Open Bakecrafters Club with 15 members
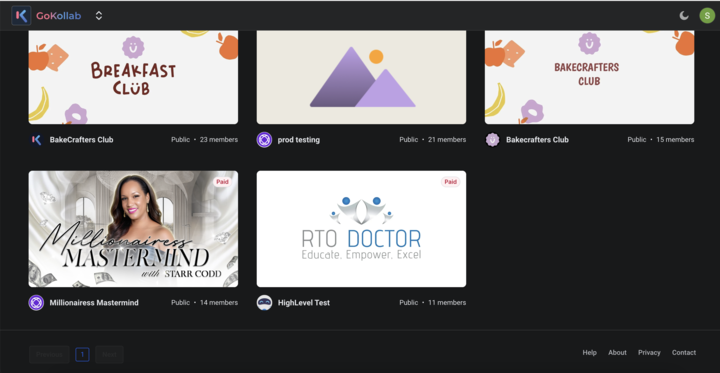 point(537,140)
